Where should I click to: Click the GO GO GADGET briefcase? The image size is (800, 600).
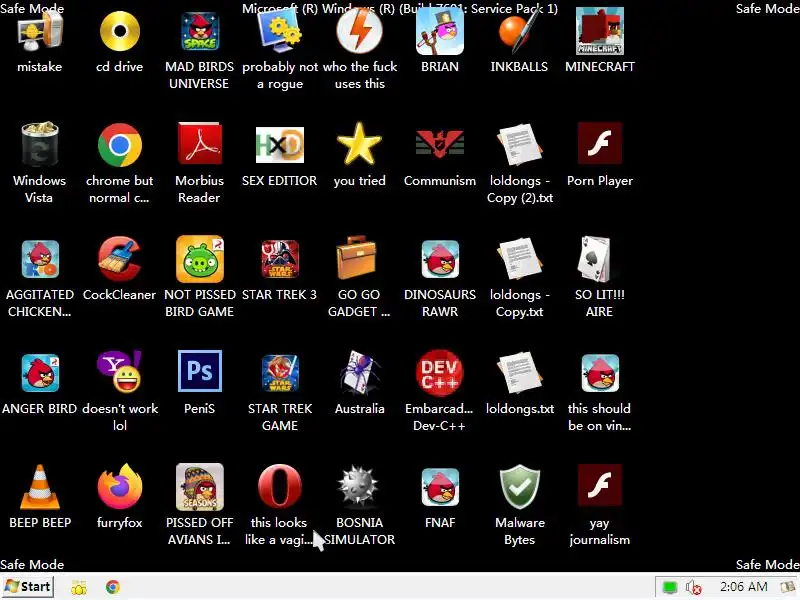[x=357, y=258]
